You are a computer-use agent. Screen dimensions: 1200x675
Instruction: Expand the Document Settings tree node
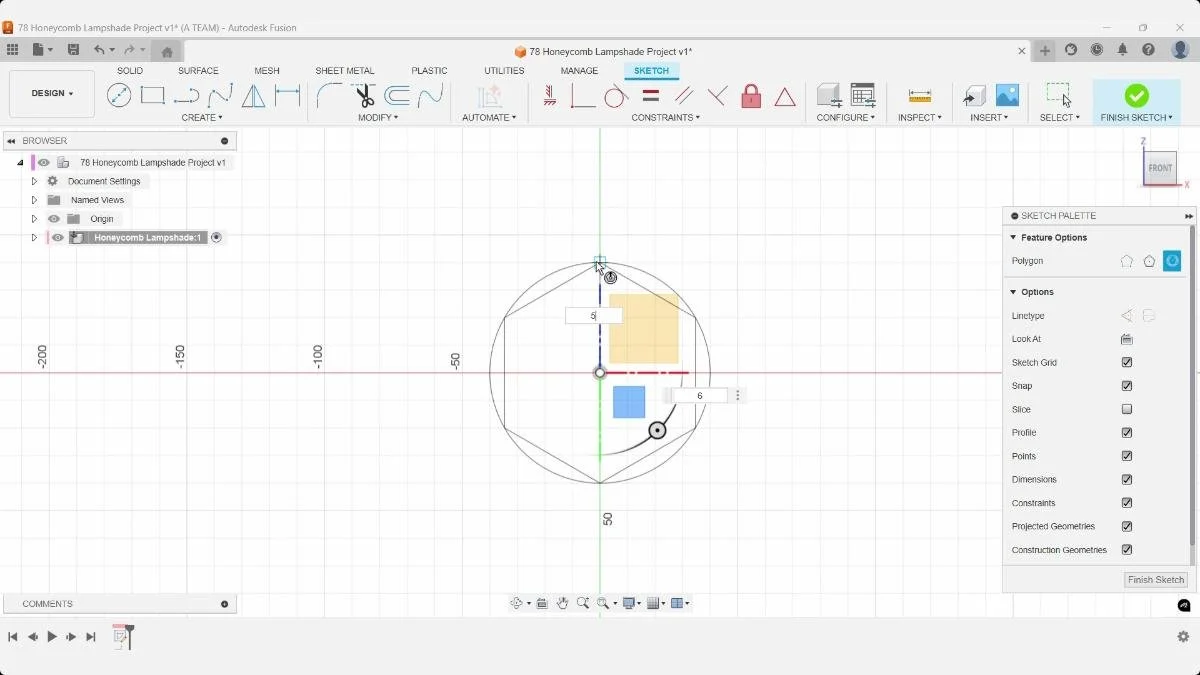[34, 181]
